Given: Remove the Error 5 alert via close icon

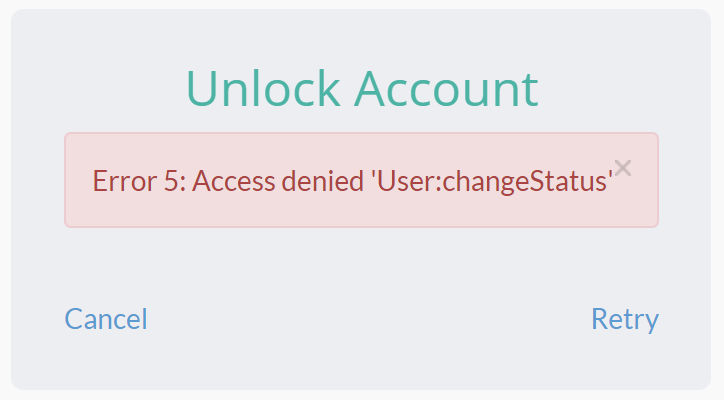Looking at the screenshot, I should (x=623, y=168).
